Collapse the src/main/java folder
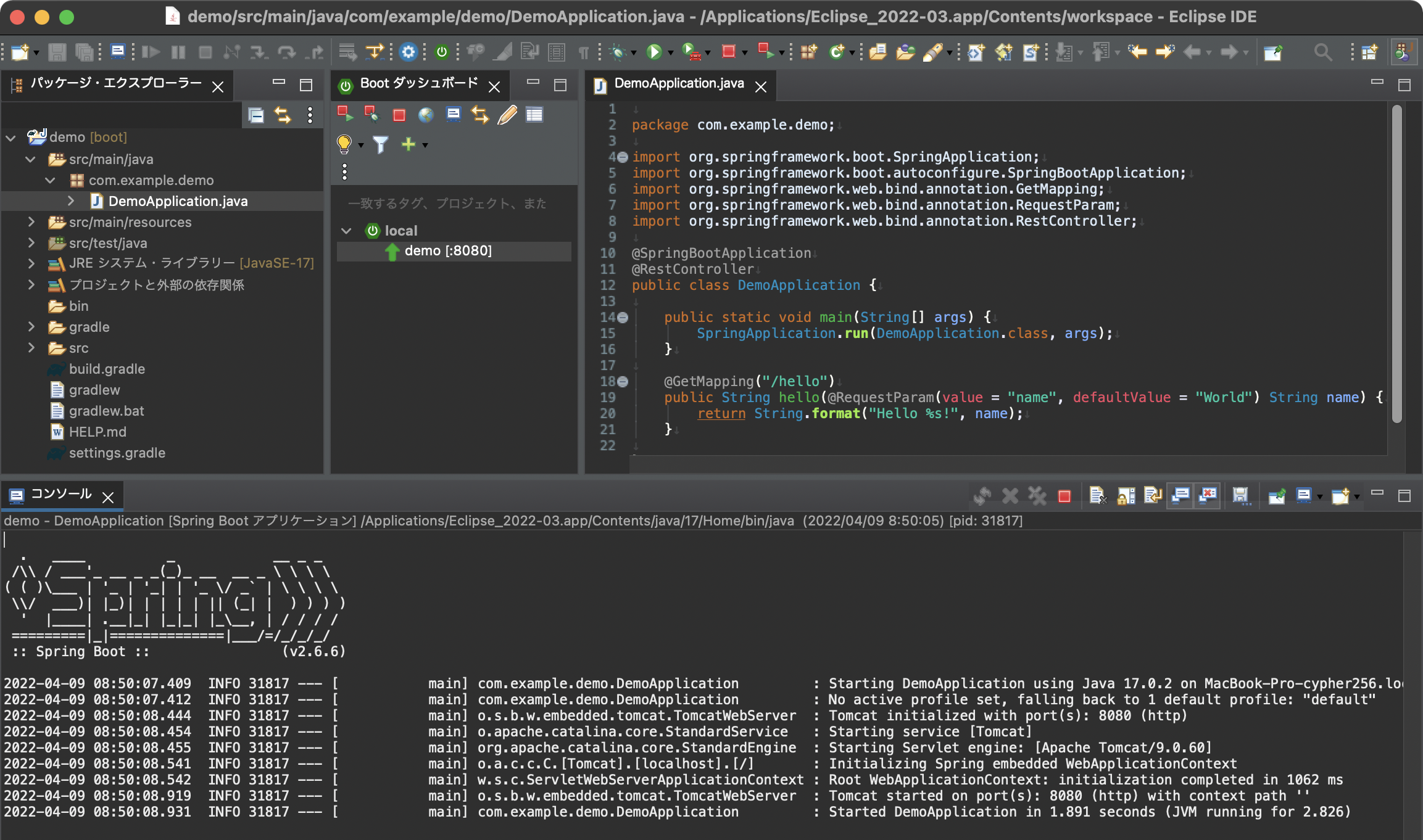Viewport: 1423px width, 840px height. [30, 159]
